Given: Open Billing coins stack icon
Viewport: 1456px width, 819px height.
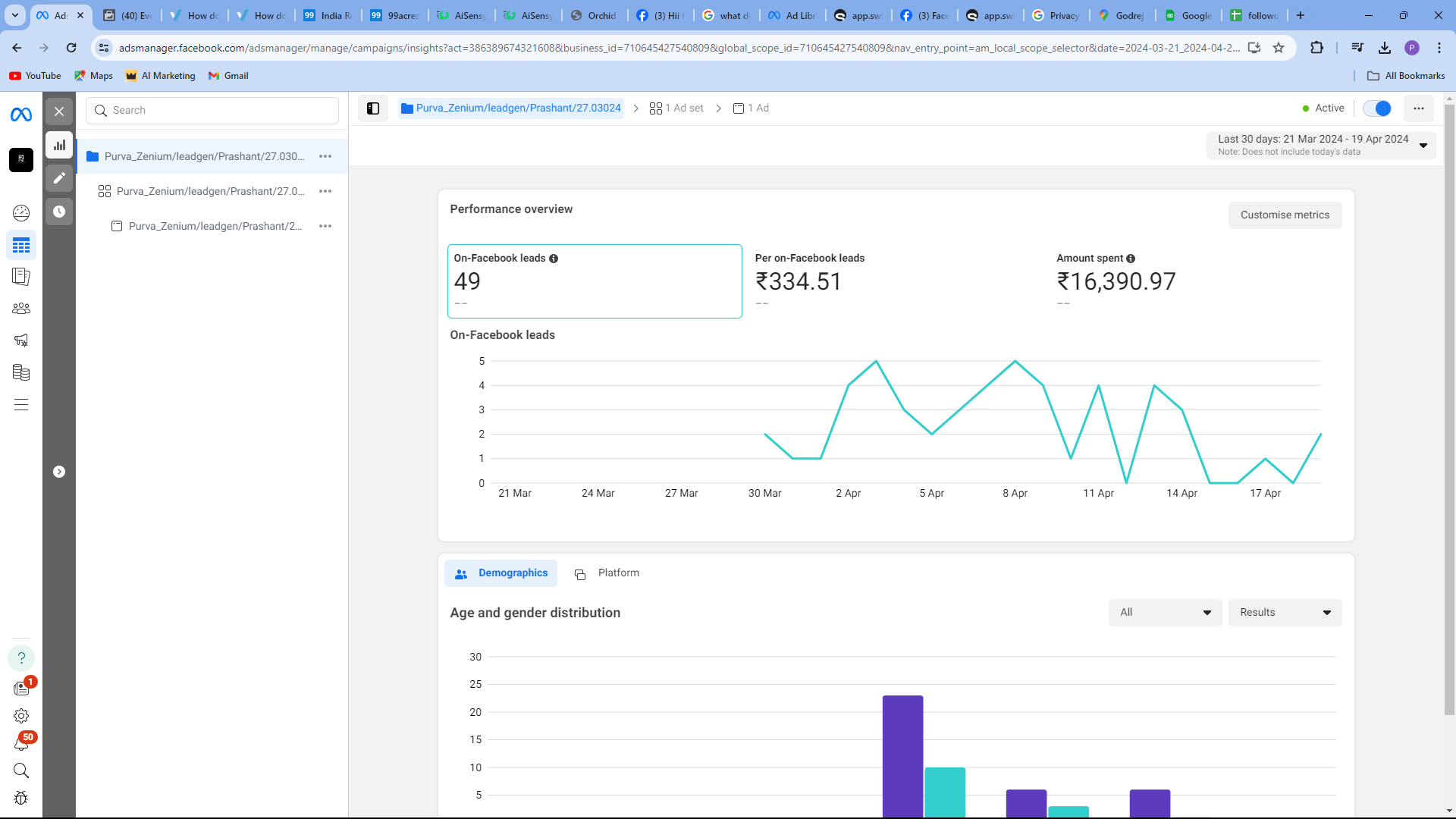Looking at the screenshot, I should pyautogui.click(x=21, y=372).
